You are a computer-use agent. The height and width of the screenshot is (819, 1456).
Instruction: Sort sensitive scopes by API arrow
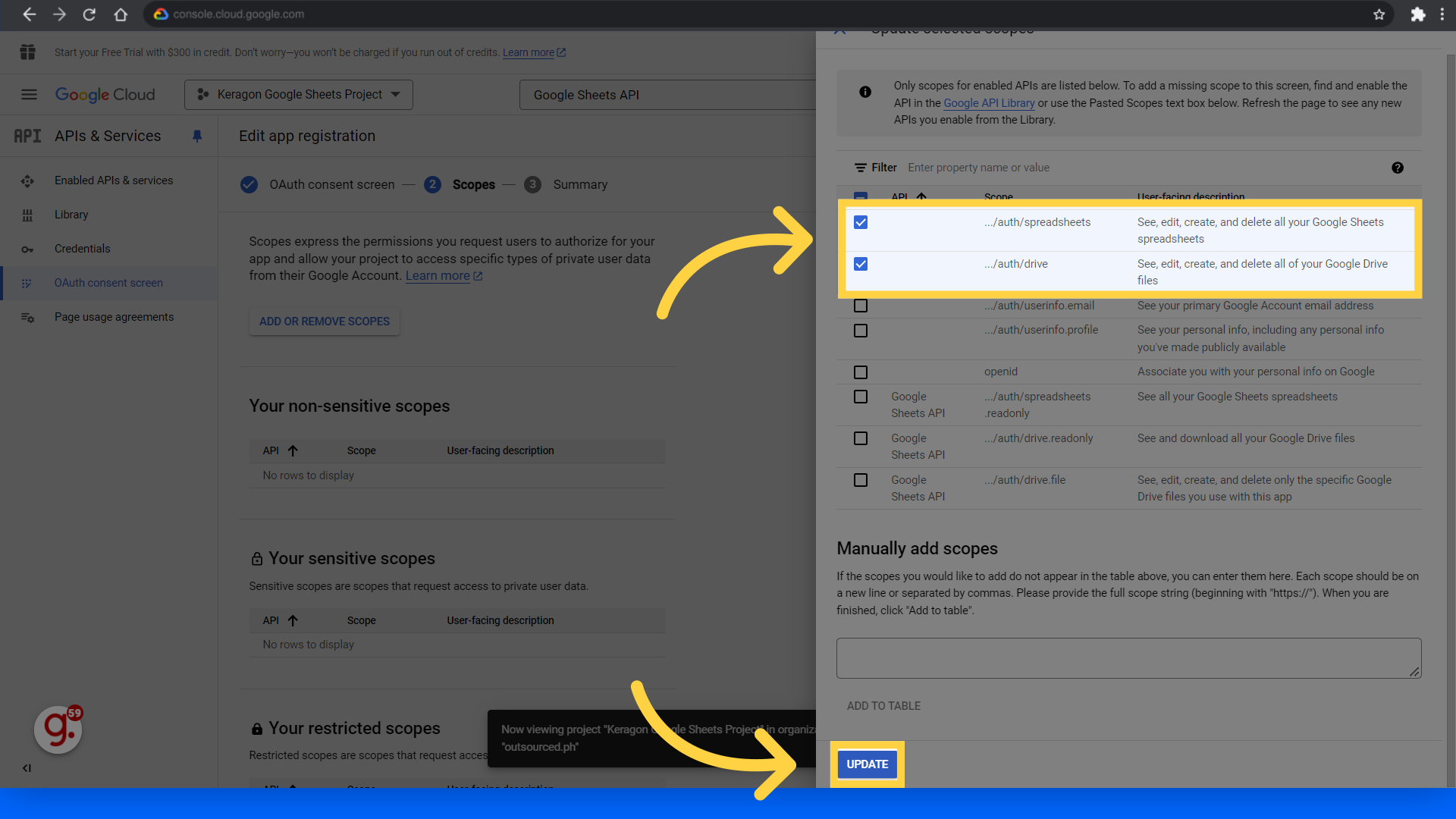coord(293,620)
